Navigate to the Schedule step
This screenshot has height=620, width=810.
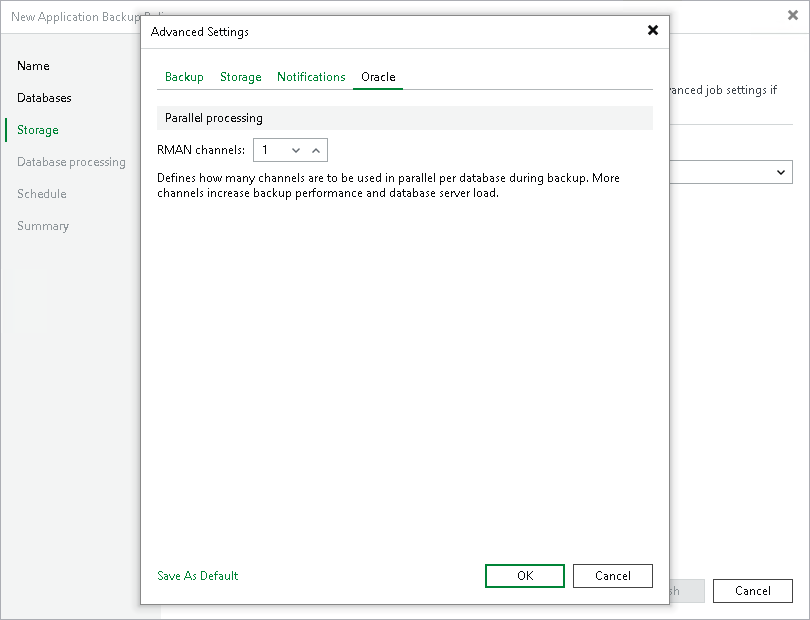point(41,194)
